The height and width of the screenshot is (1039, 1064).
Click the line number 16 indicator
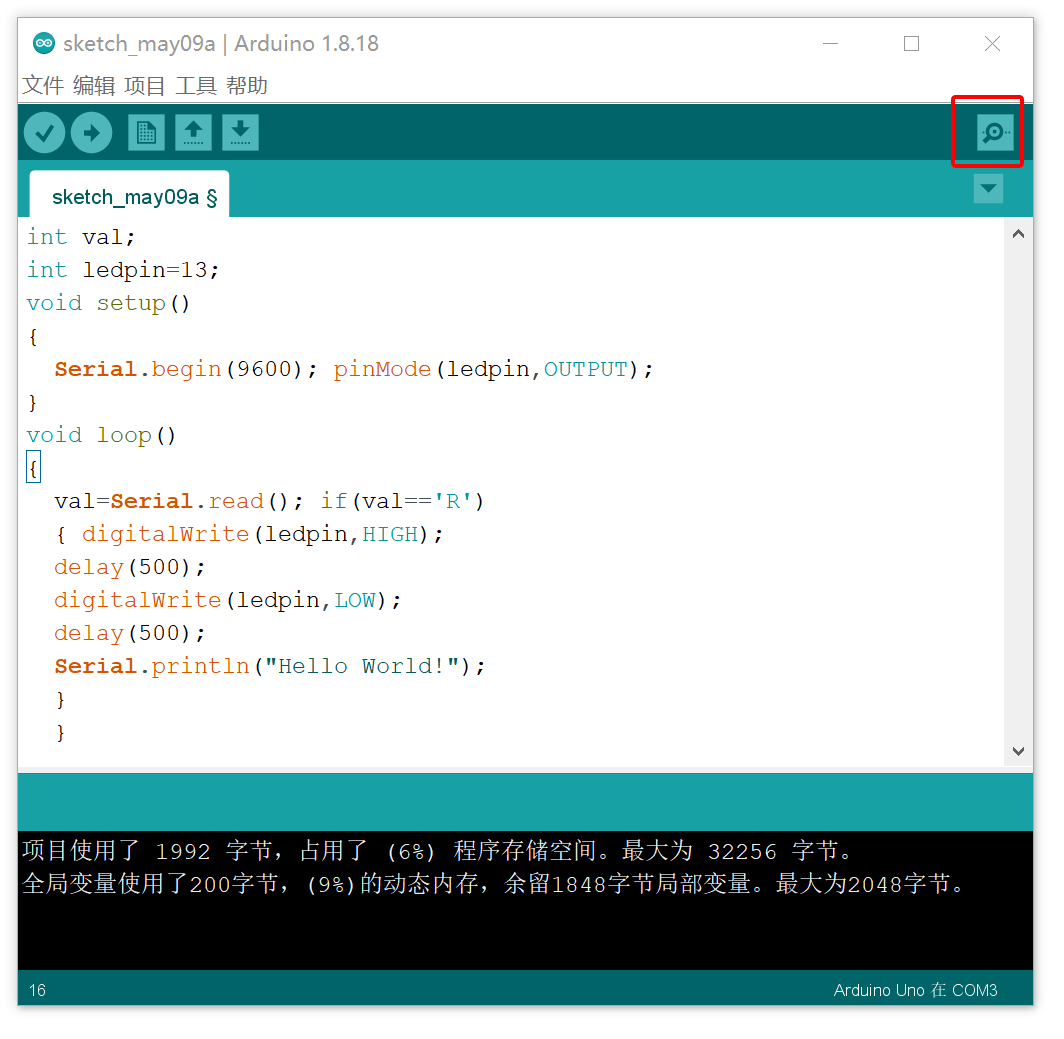coord(36,990)
